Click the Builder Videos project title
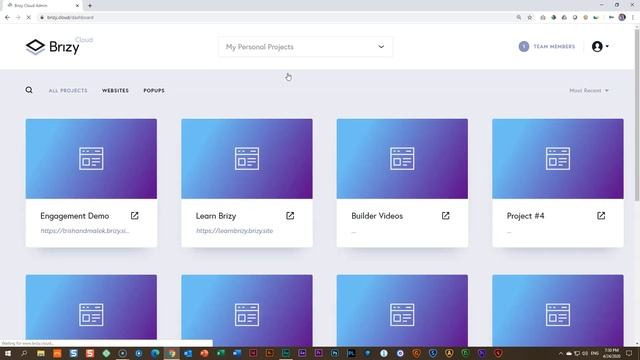Viewport: 640px width, 360px height. 377,216
